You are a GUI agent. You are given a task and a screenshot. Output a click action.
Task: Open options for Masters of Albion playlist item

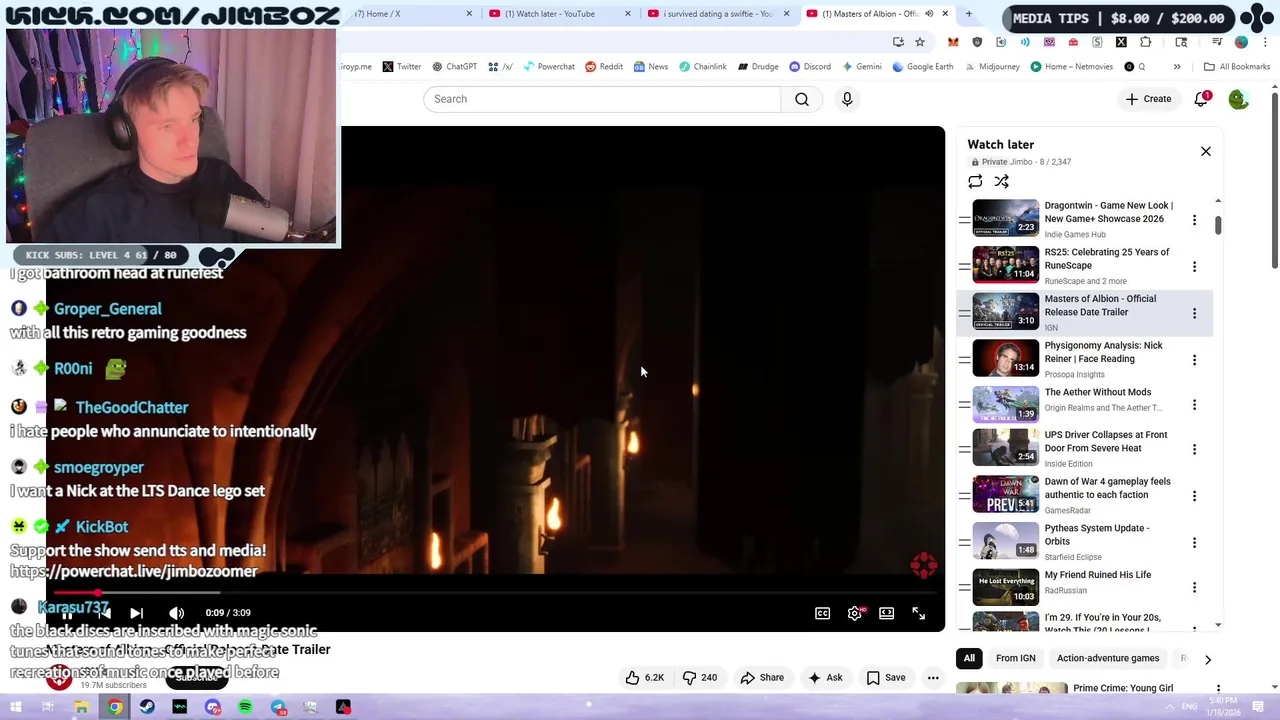(x=1194, y=313)
